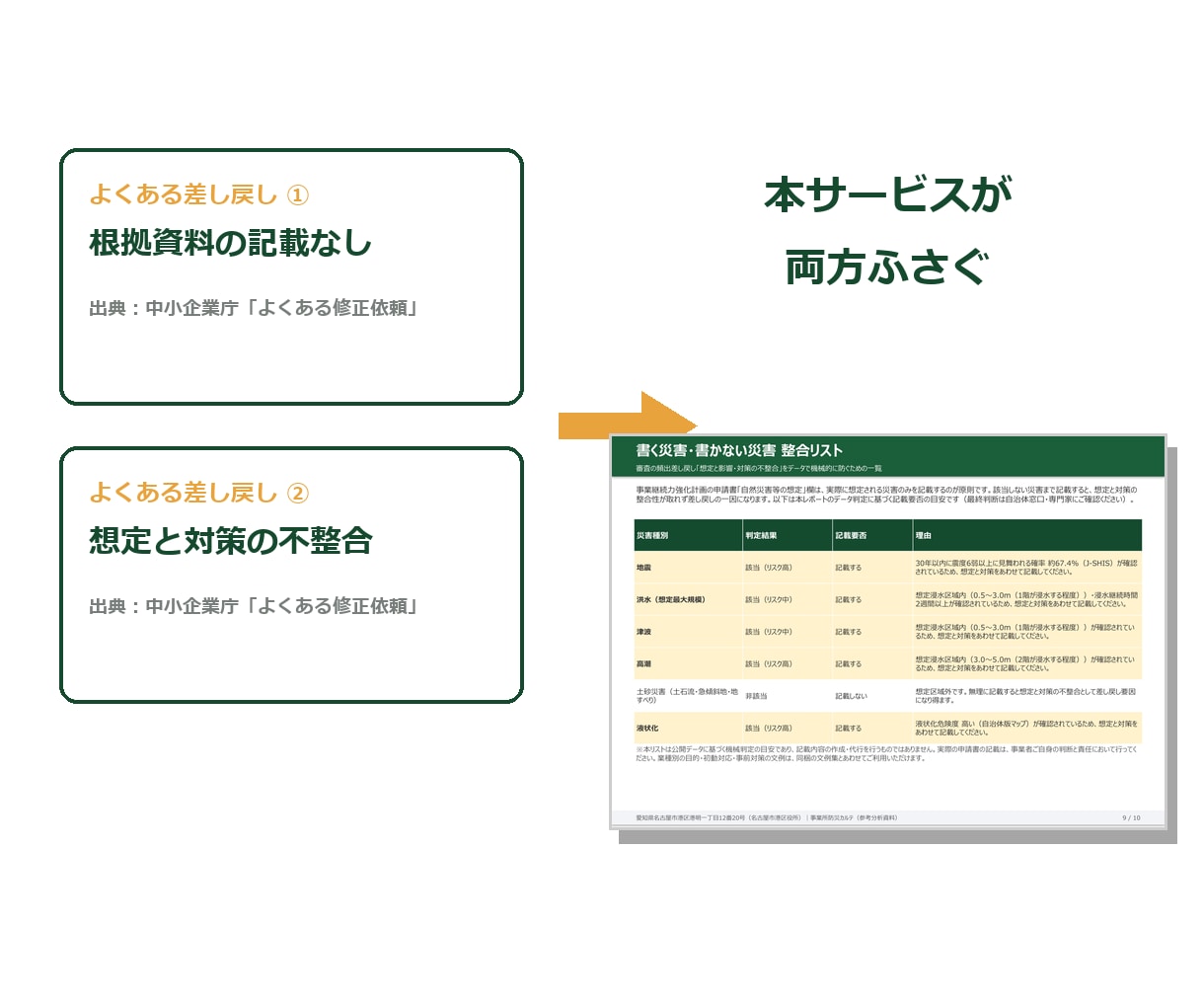Click the green header subtitle under the document title

coord(759,468)
